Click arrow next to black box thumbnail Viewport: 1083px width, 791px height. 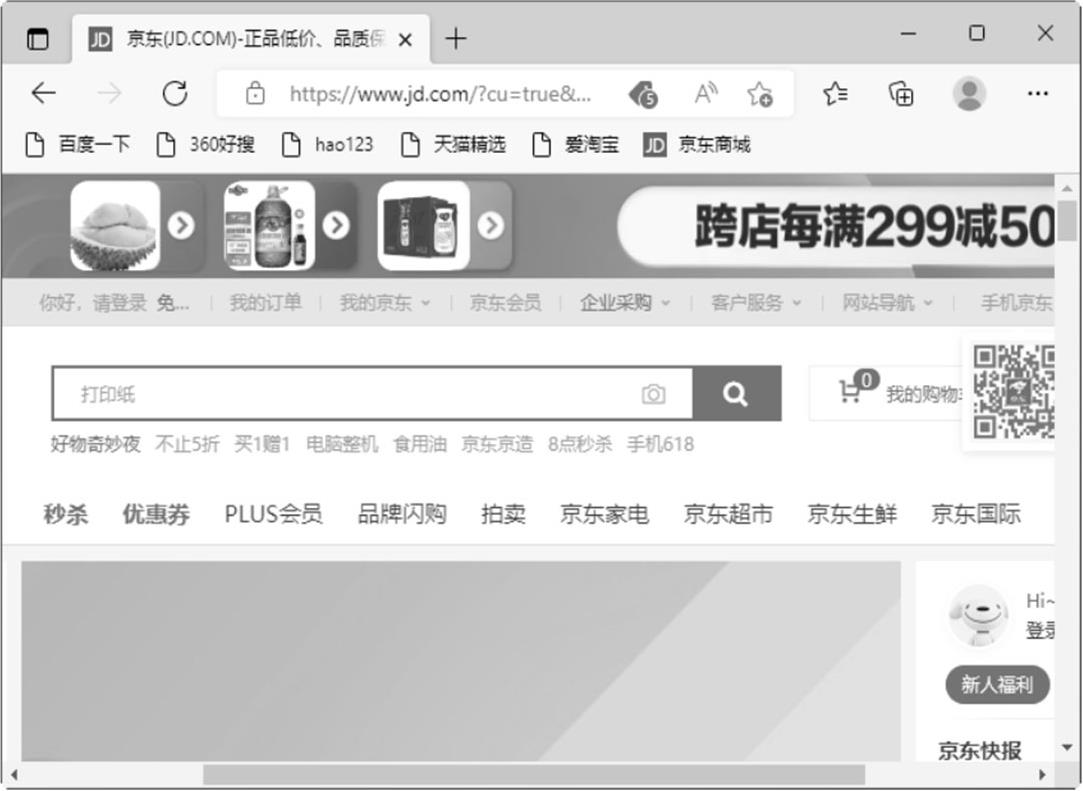(x=490, y=225)
